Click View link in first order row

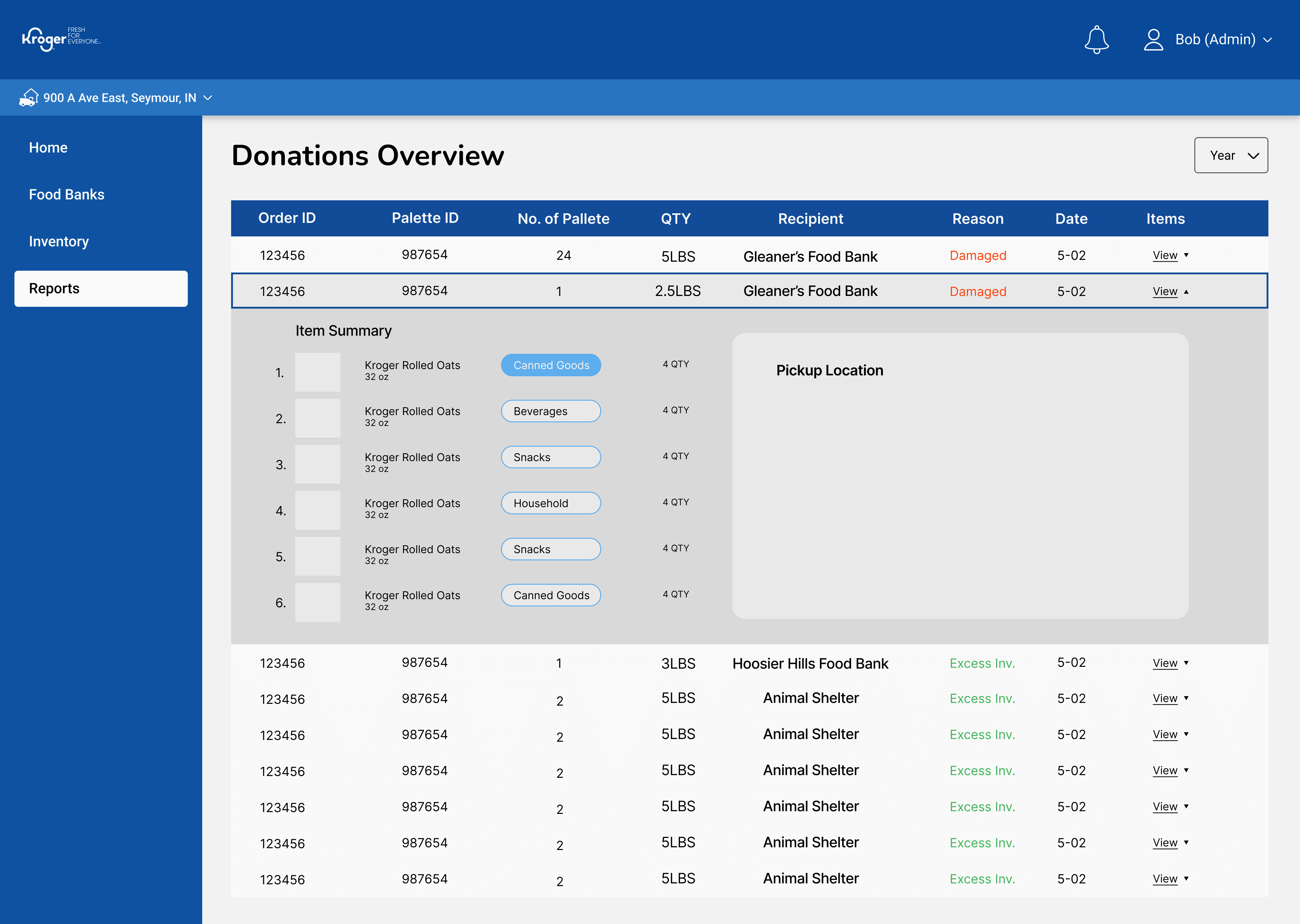click(x=1165, y=255)
